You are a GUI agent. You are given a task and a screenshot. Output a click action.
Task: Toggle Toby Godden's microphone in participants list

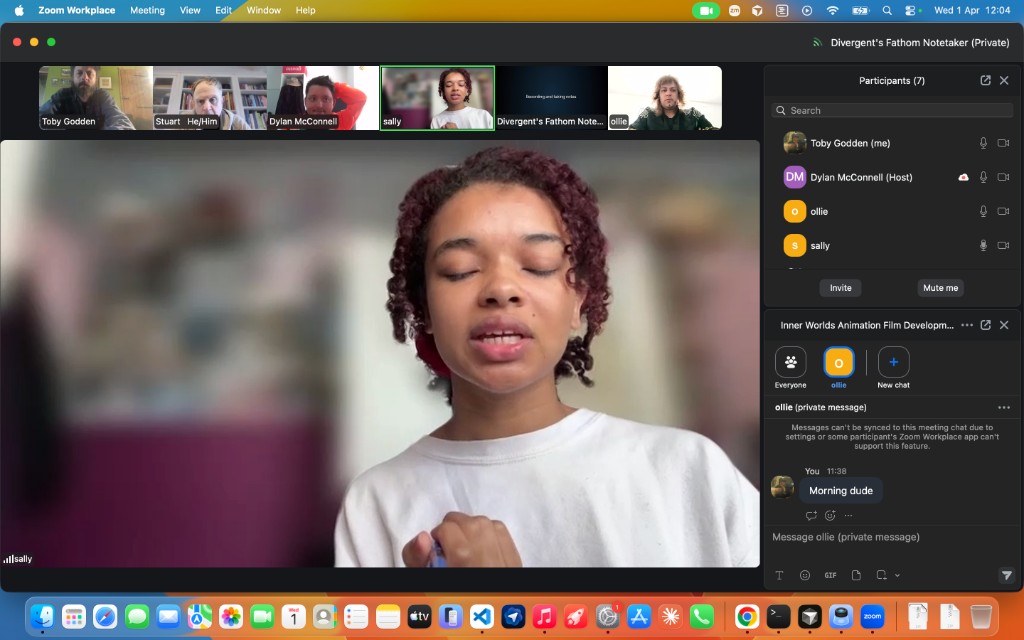click(983, 143)
